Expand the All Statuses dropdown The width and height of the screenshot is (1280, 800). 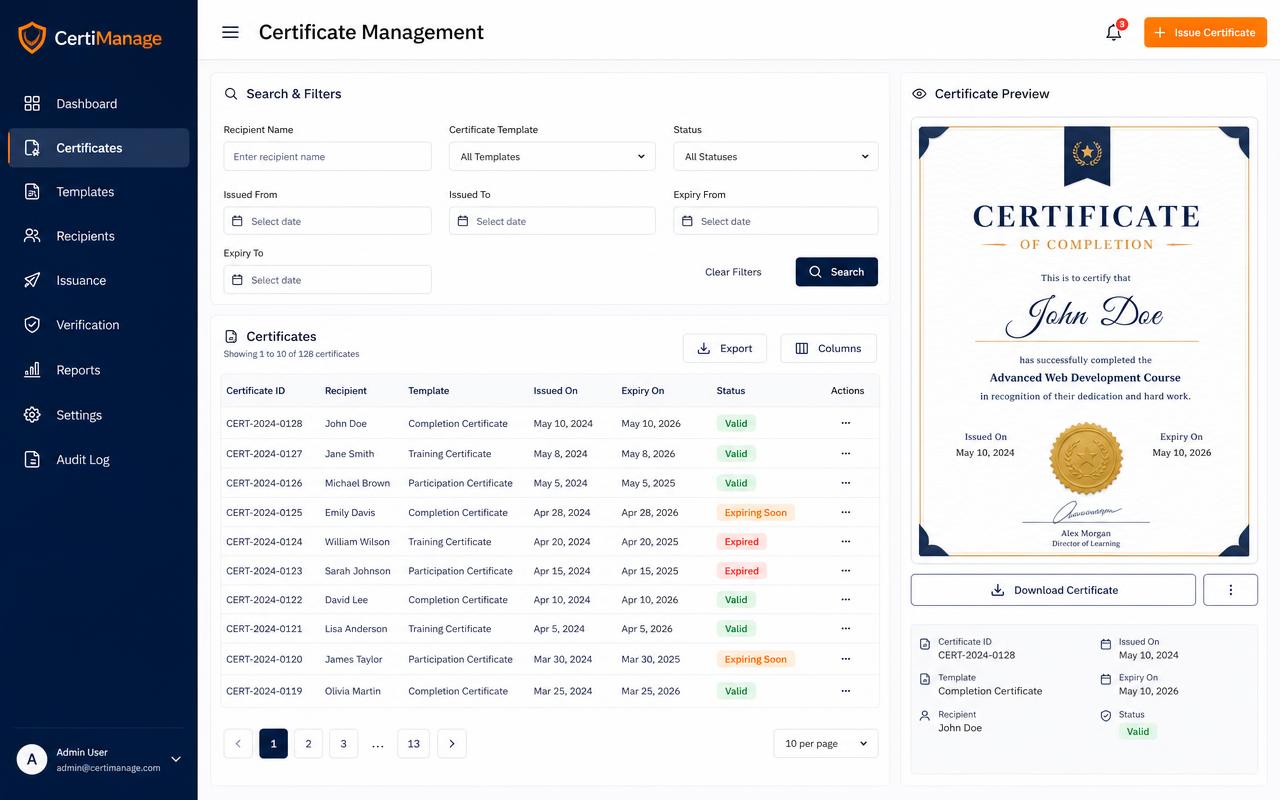(x=776, y=156)
